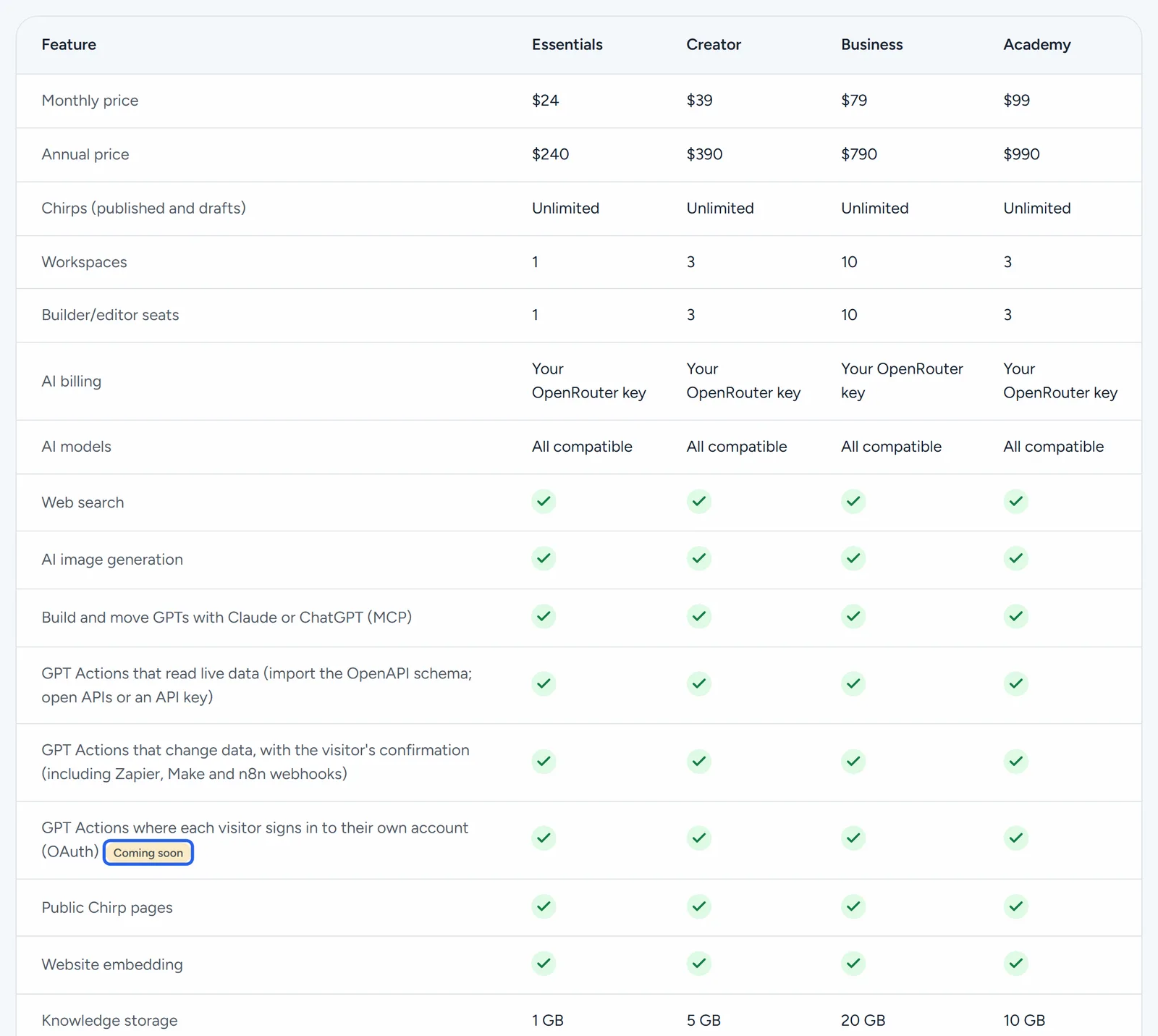Click the $99 monthly price
The width and height of the screenshot is (1158, 1036).
pyautogui.click(x=1016, y=101)
